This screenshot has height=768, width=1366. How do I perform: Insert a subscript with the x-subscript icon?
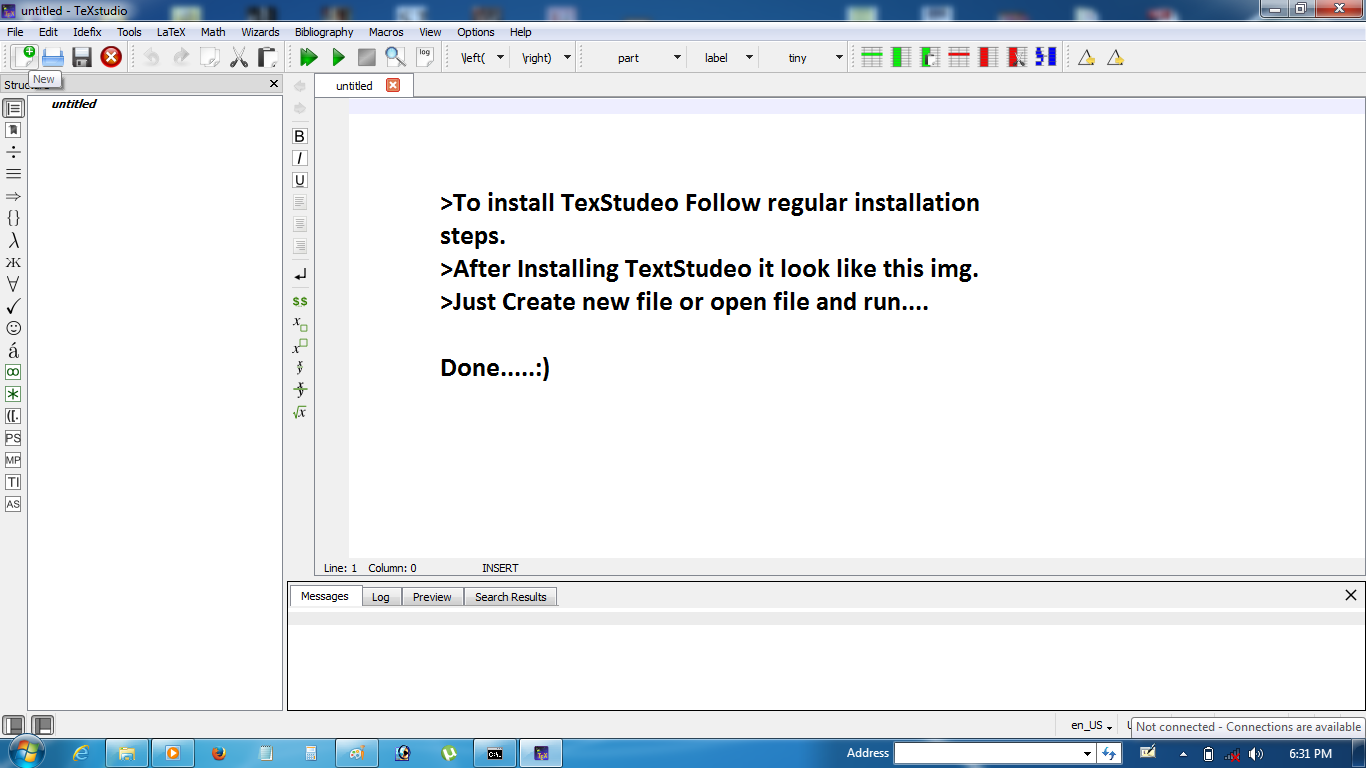pyautogui.click(x=299, y=325)
